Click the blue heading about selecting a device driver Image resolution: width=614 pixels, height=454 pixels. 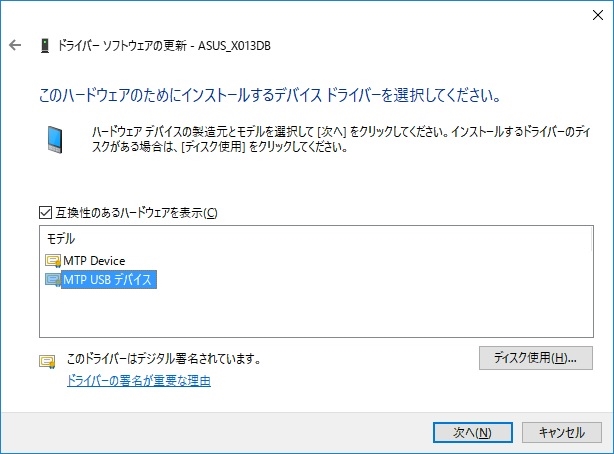tap(268, 97)
